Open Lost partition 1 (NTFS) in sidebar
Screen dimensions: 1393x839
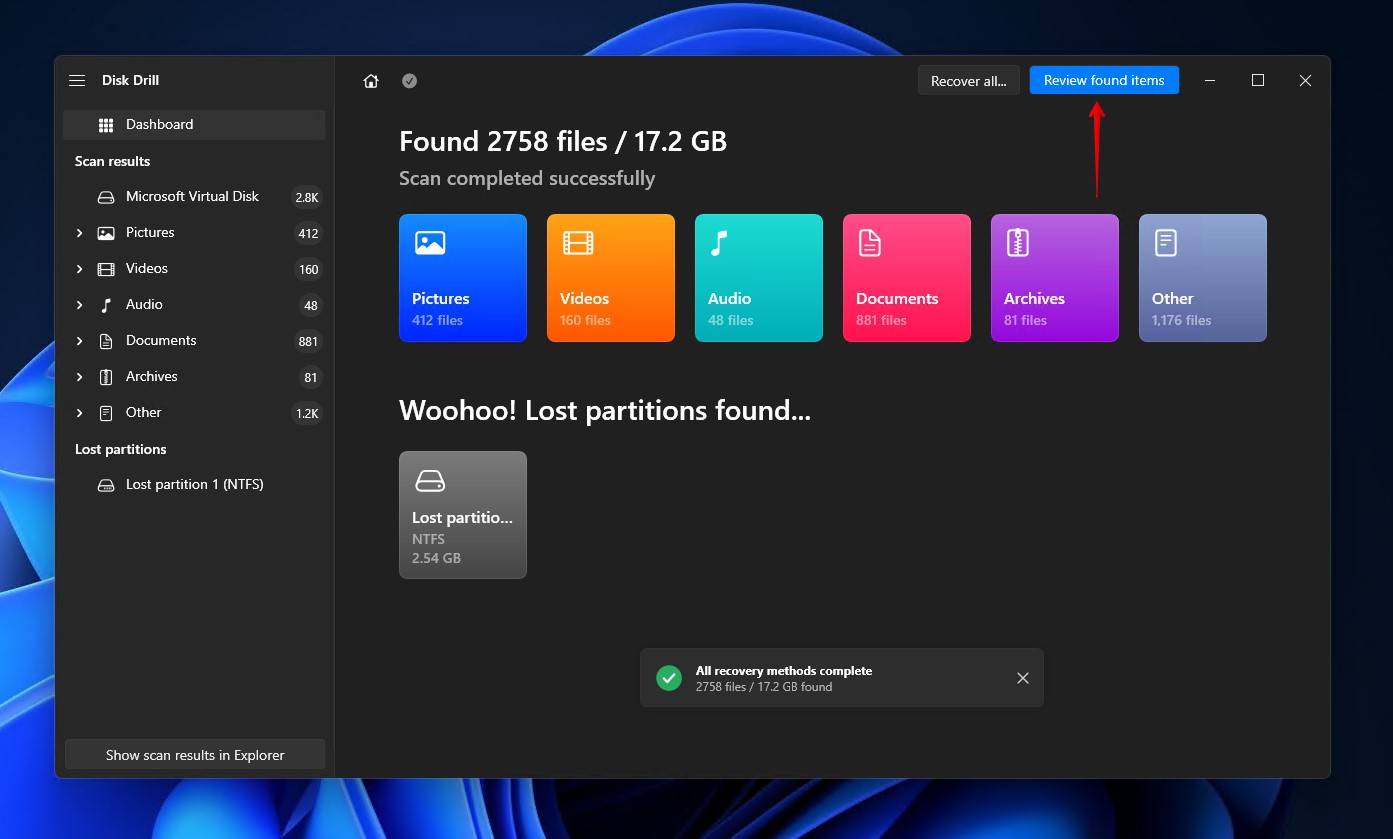194,485
